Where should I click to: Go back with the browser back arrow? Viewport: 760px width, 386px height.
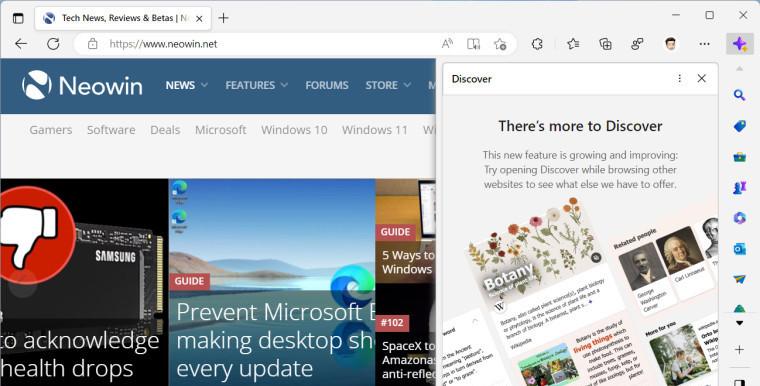pyautogui.click(x=21, y=44)
